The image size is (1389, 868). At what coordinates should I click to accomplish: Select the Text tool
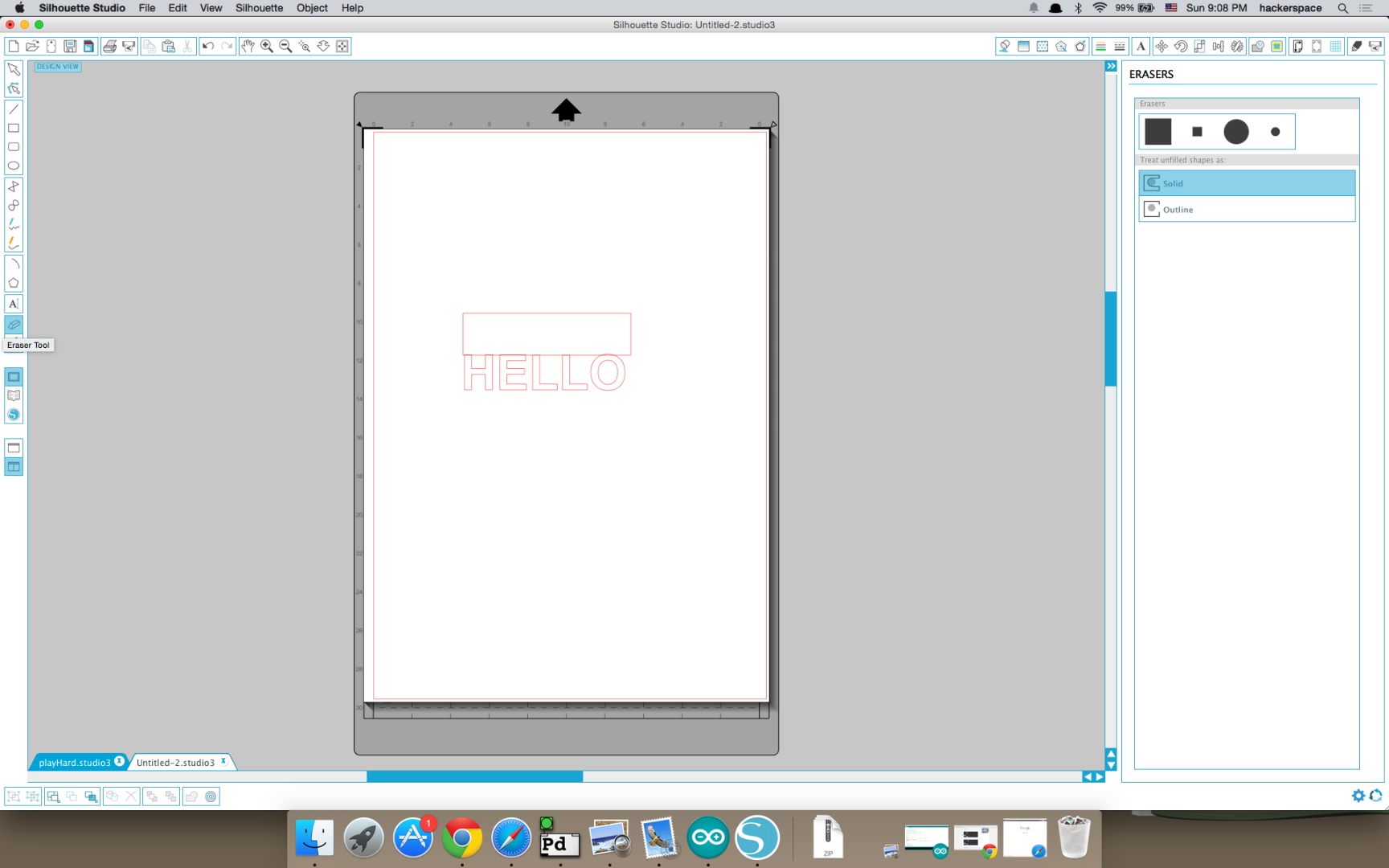[13, 304]
